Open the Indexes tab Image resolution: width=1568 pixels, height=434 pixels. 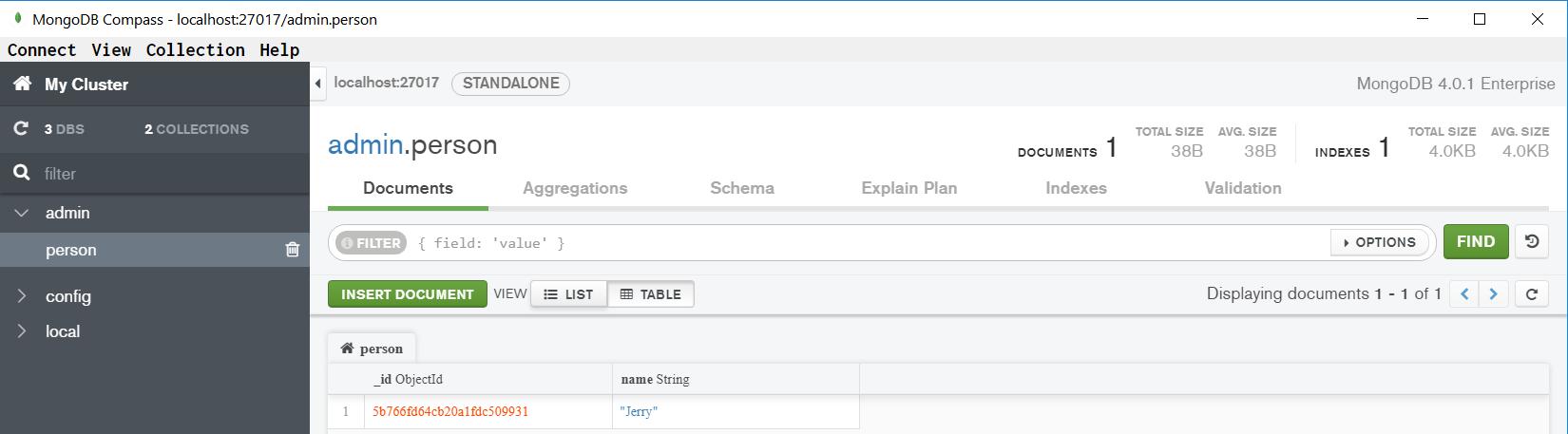pos(1076,188)
